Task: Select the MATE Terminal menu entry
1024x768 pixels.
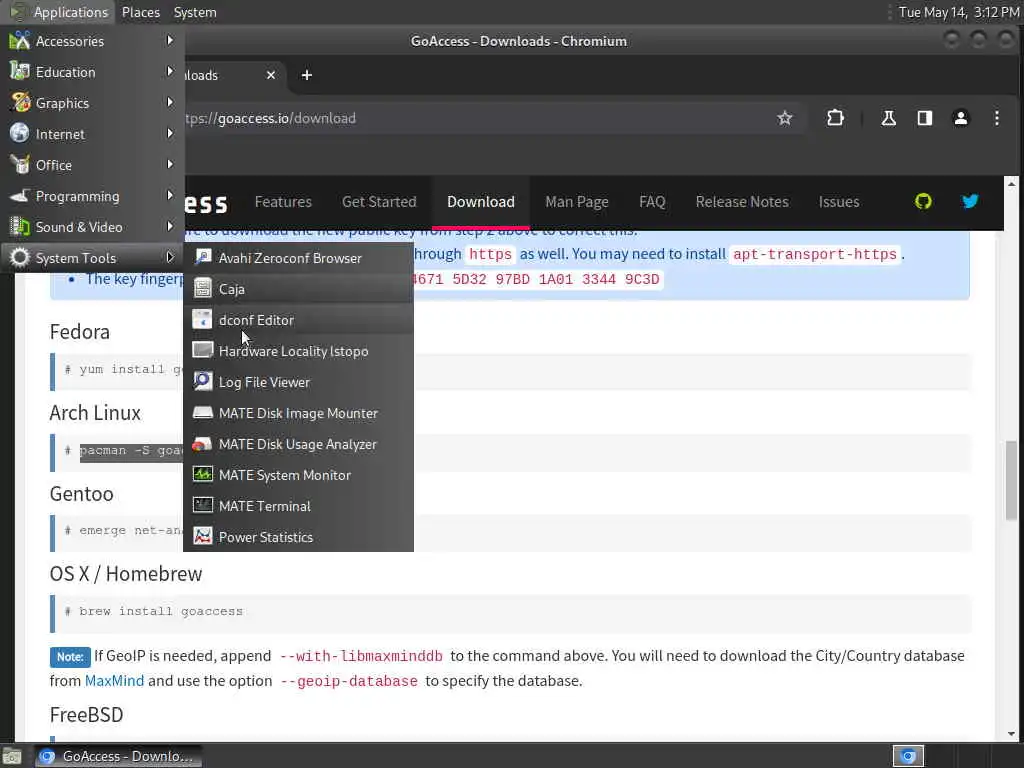Action: tap(298, 506)
